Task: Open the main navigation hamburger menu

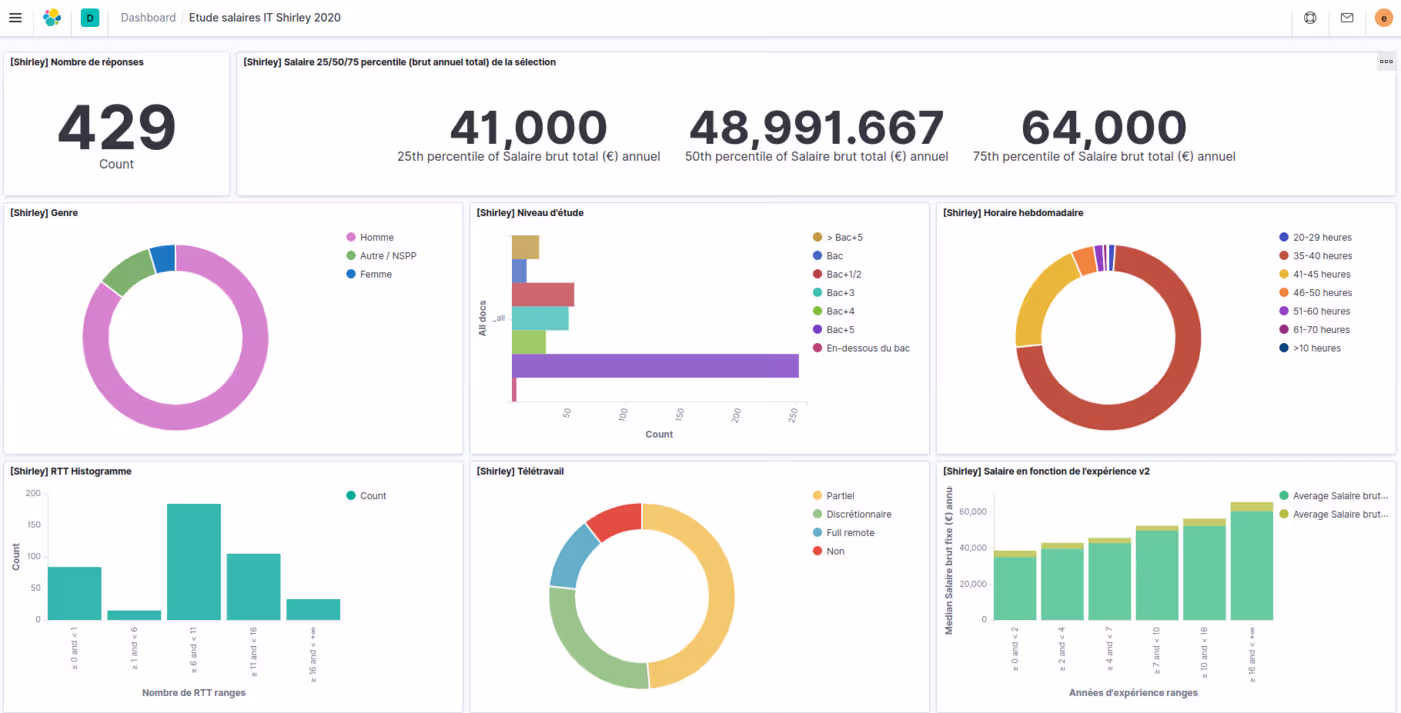Action: [15, 18]
